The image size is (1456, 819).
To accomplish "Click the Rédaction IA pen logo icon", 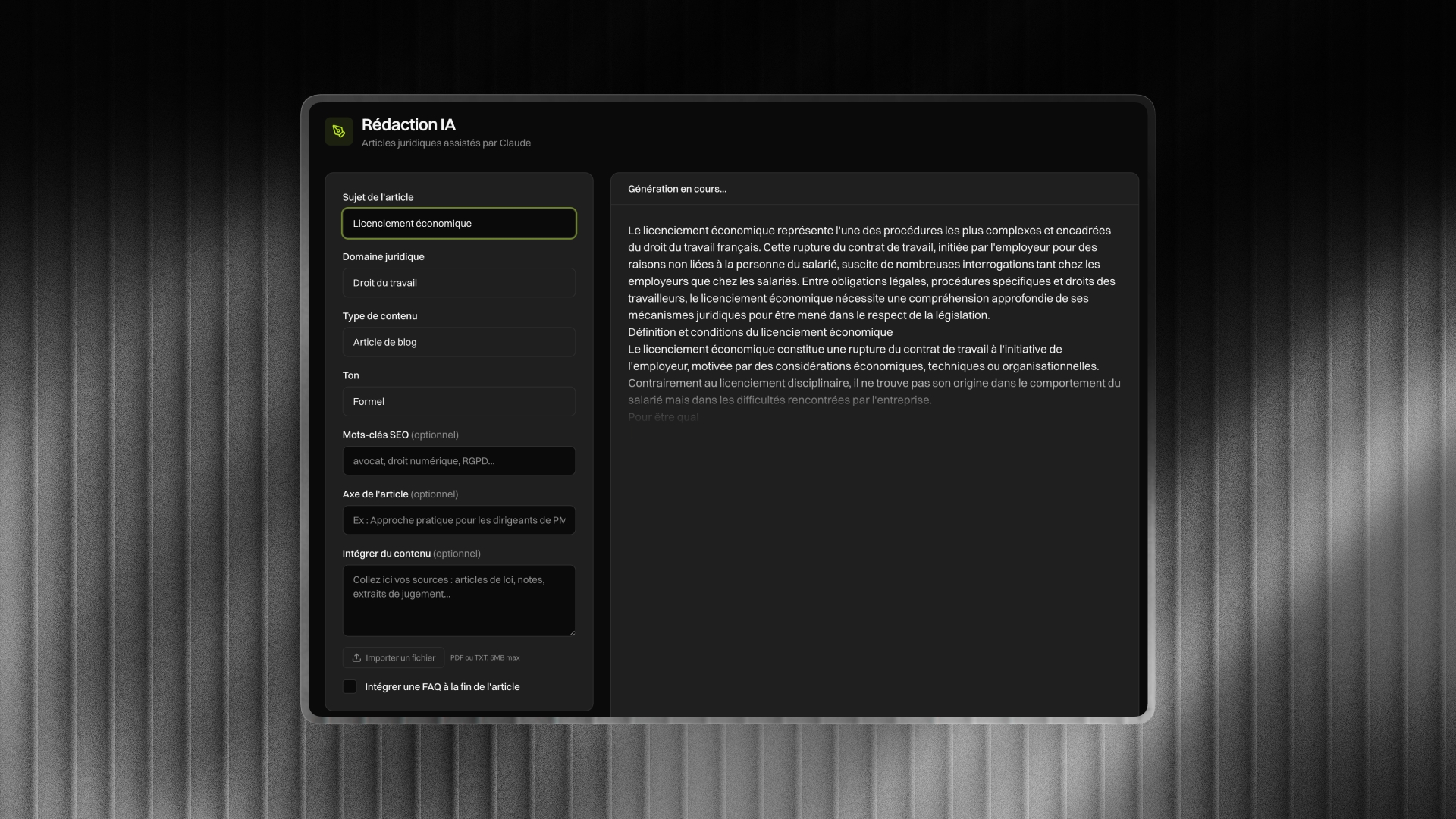I will tap(339, 131).
